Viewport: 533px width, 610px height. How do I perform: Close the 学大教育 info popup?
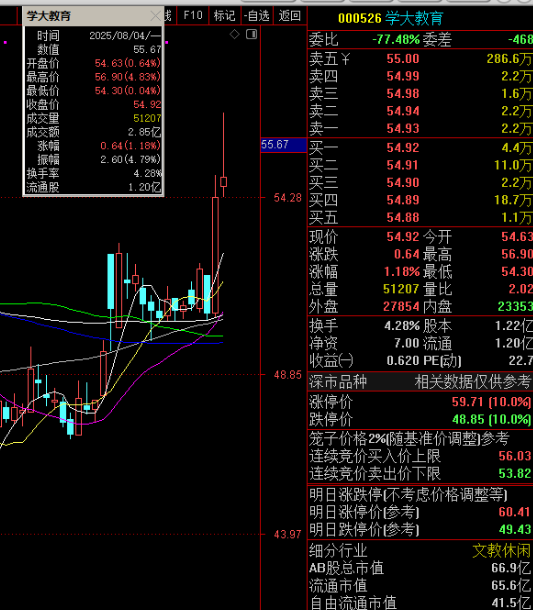tap(156, 16)
